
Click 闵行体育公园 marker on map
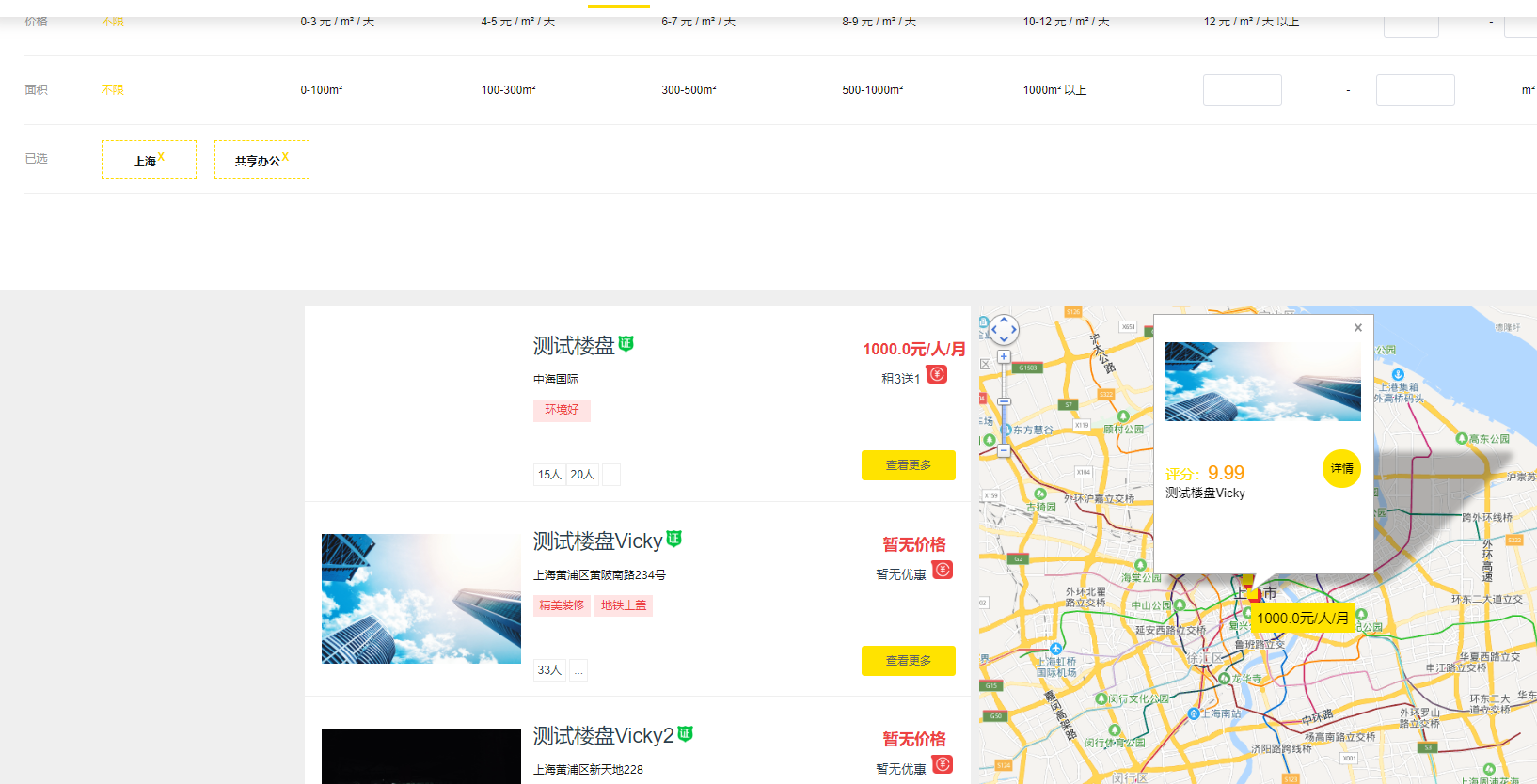click(1115, 730)
